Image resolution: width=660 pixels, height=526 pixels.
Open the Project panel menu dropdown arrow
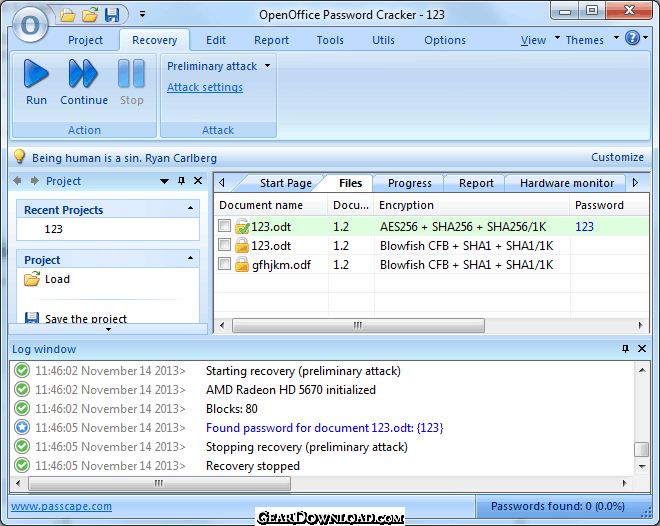click(165, 181)
